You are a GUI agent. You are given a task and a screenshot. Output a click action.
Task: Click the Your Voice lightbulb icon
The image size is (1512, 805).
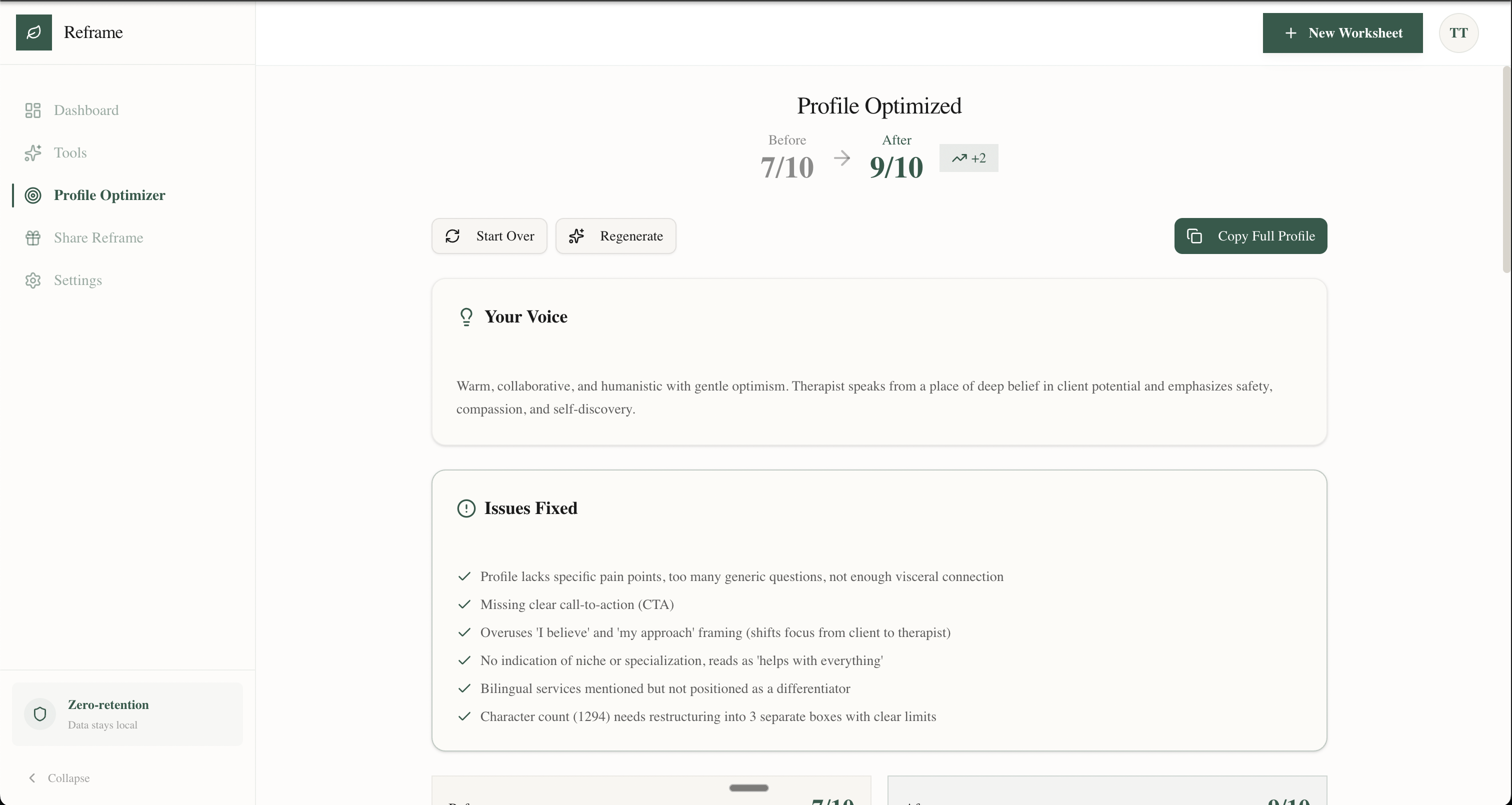(466, 317)
